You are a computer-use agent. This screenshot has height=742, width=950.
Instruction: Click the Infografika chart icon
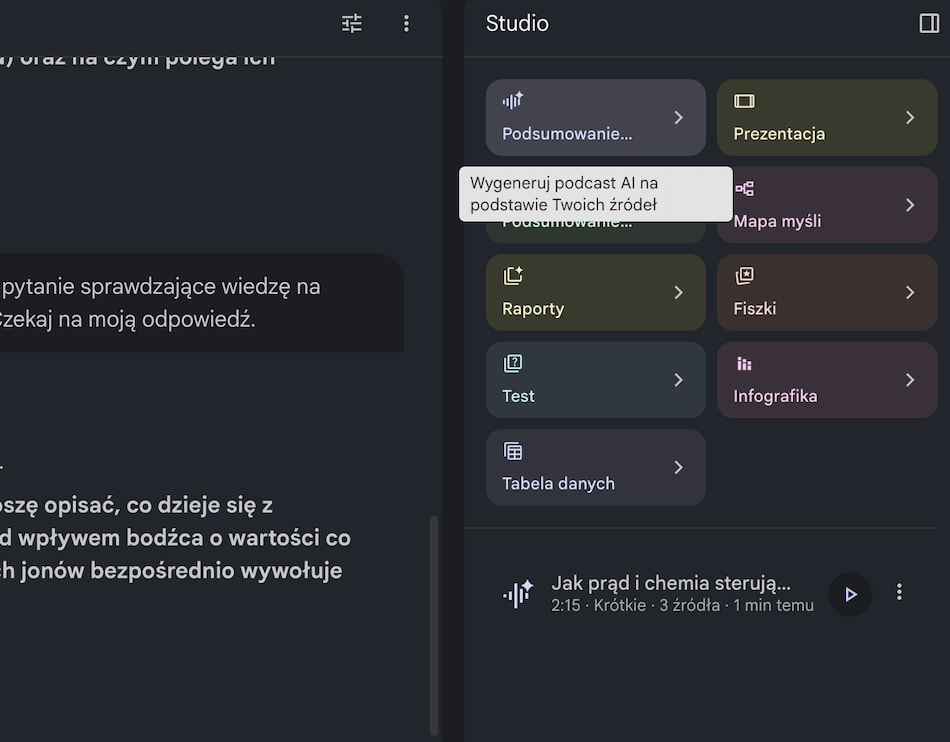click(744, 363)
